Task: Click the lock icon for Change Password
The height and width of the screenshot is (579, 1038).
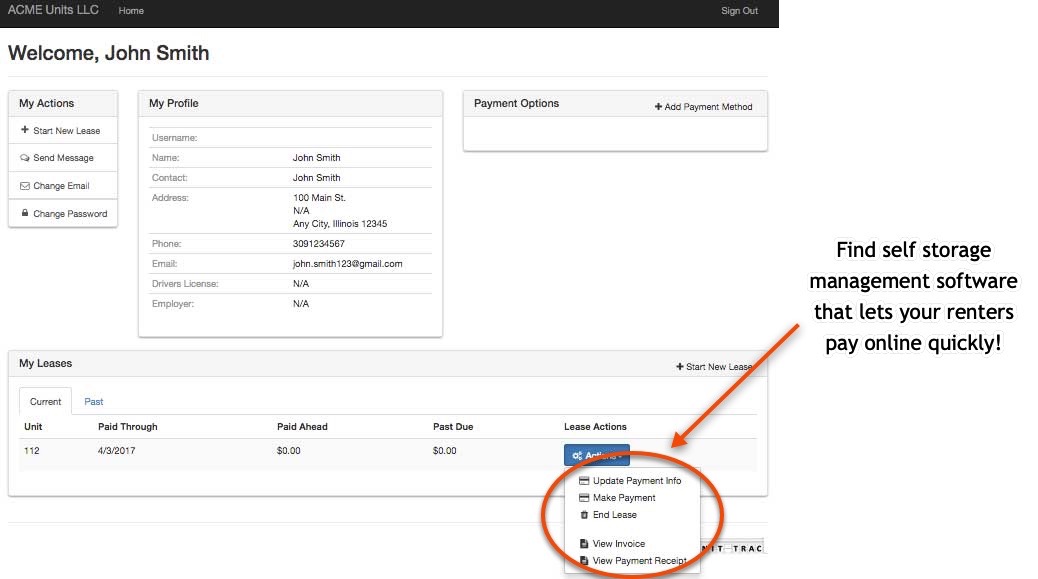Action: (25, 213)
